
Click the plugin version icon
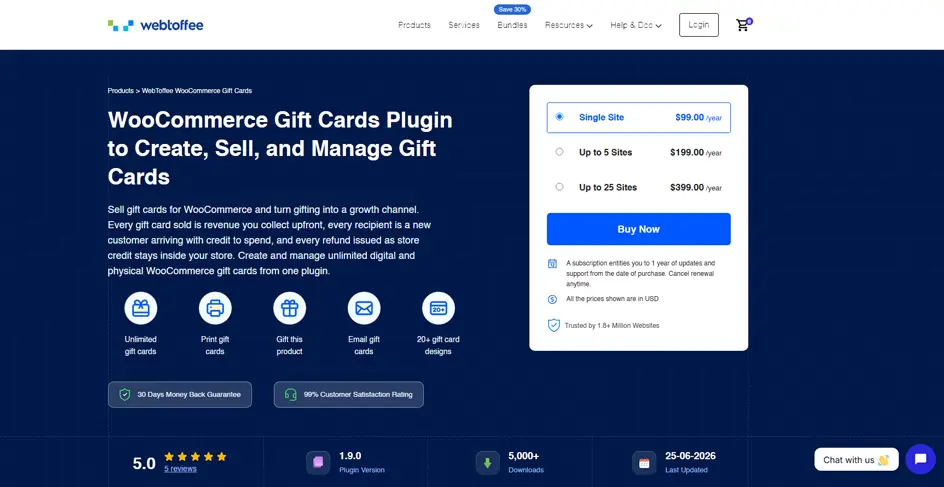pos(318,463)
